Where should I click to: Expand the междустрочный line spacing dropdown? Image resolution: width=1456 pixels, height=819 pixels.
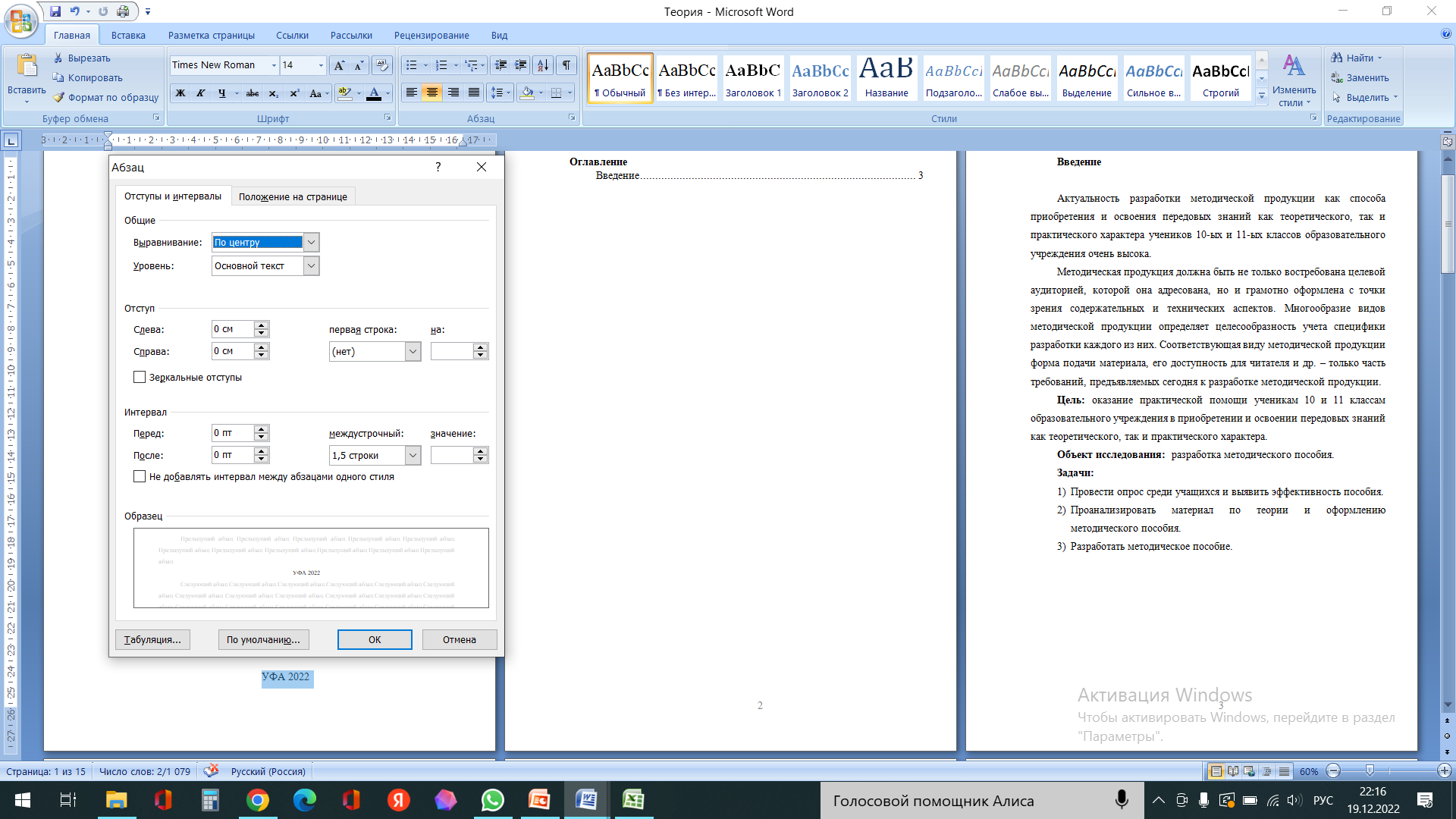point(413,456)
